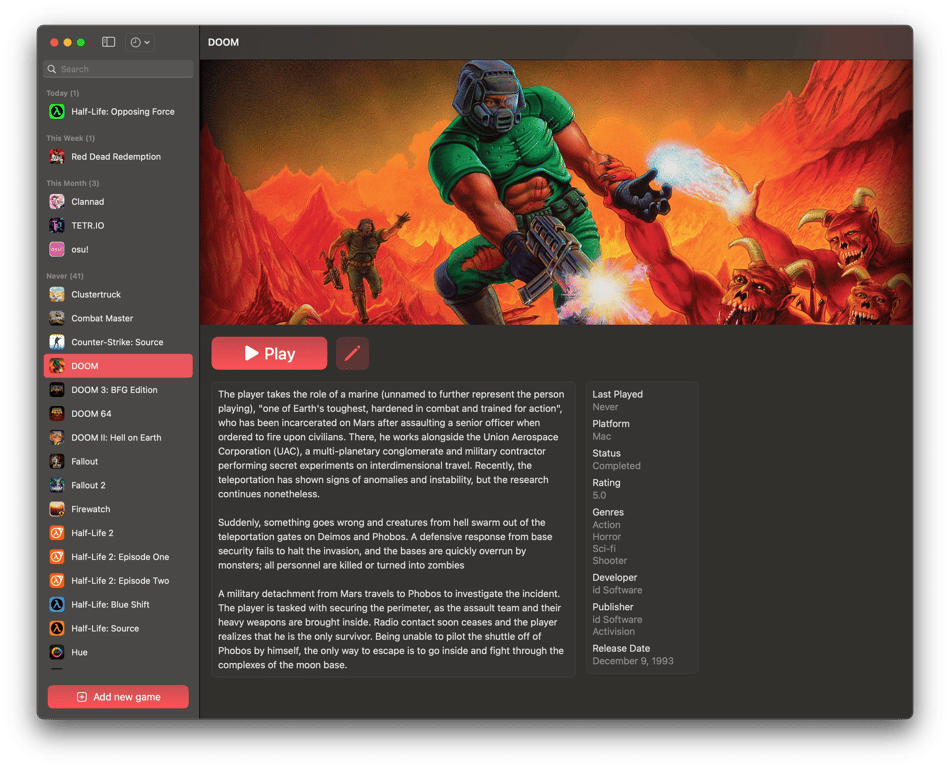
Task: Click release date December 9, 1993
Action: (x=633, y=661)
